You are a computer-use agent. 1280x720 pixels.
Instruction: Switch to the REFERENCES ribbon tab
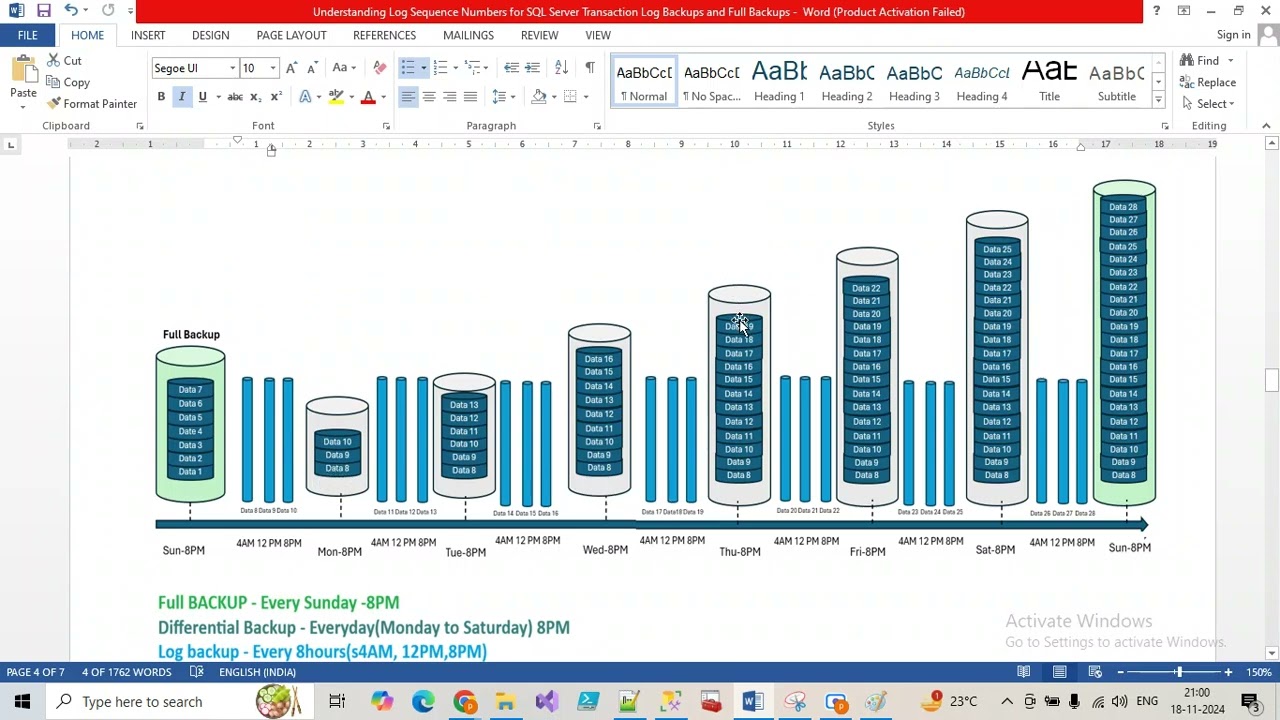tap(384, 35)
